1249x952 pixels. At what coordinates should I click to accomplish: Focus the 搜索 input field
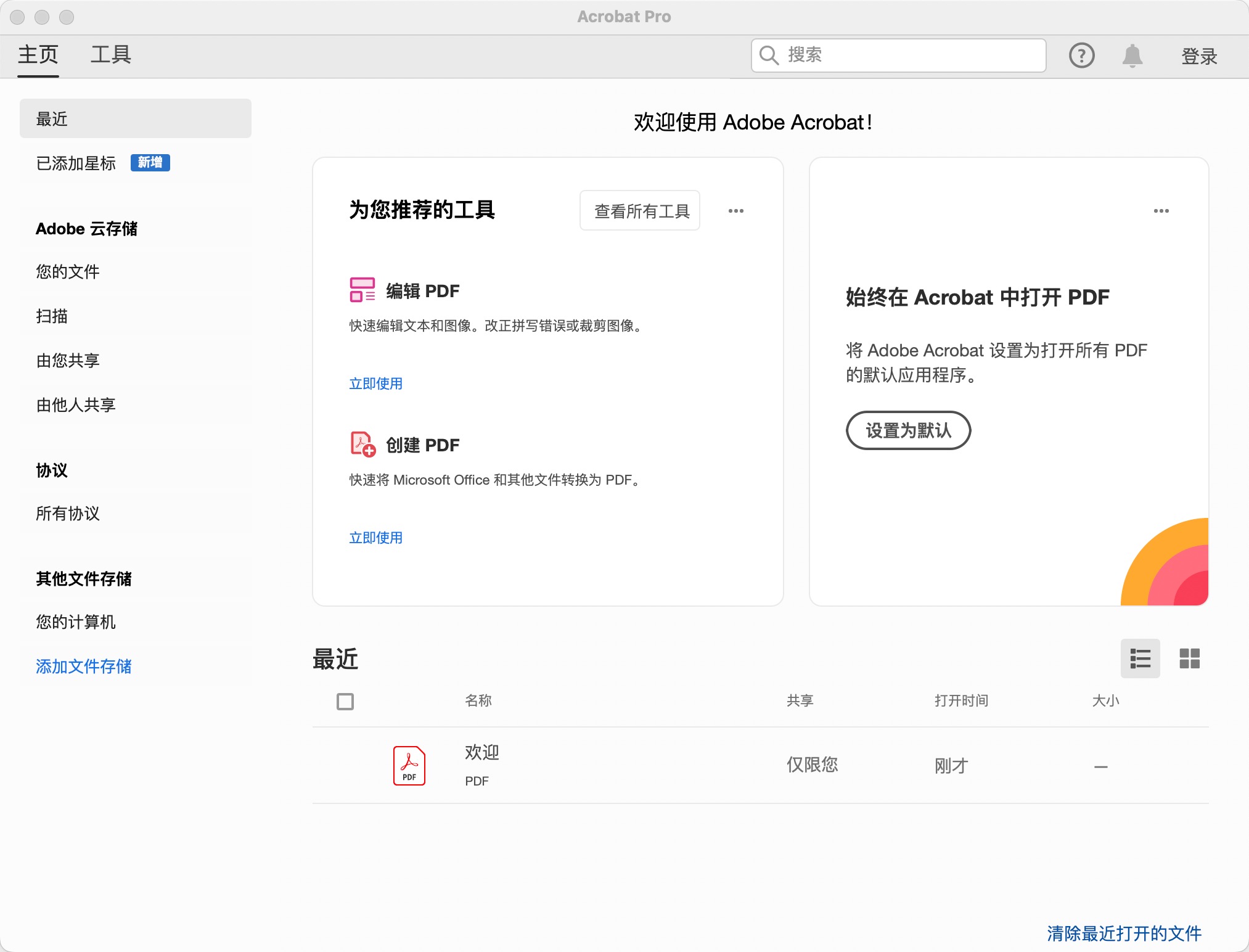click(898, 55)
